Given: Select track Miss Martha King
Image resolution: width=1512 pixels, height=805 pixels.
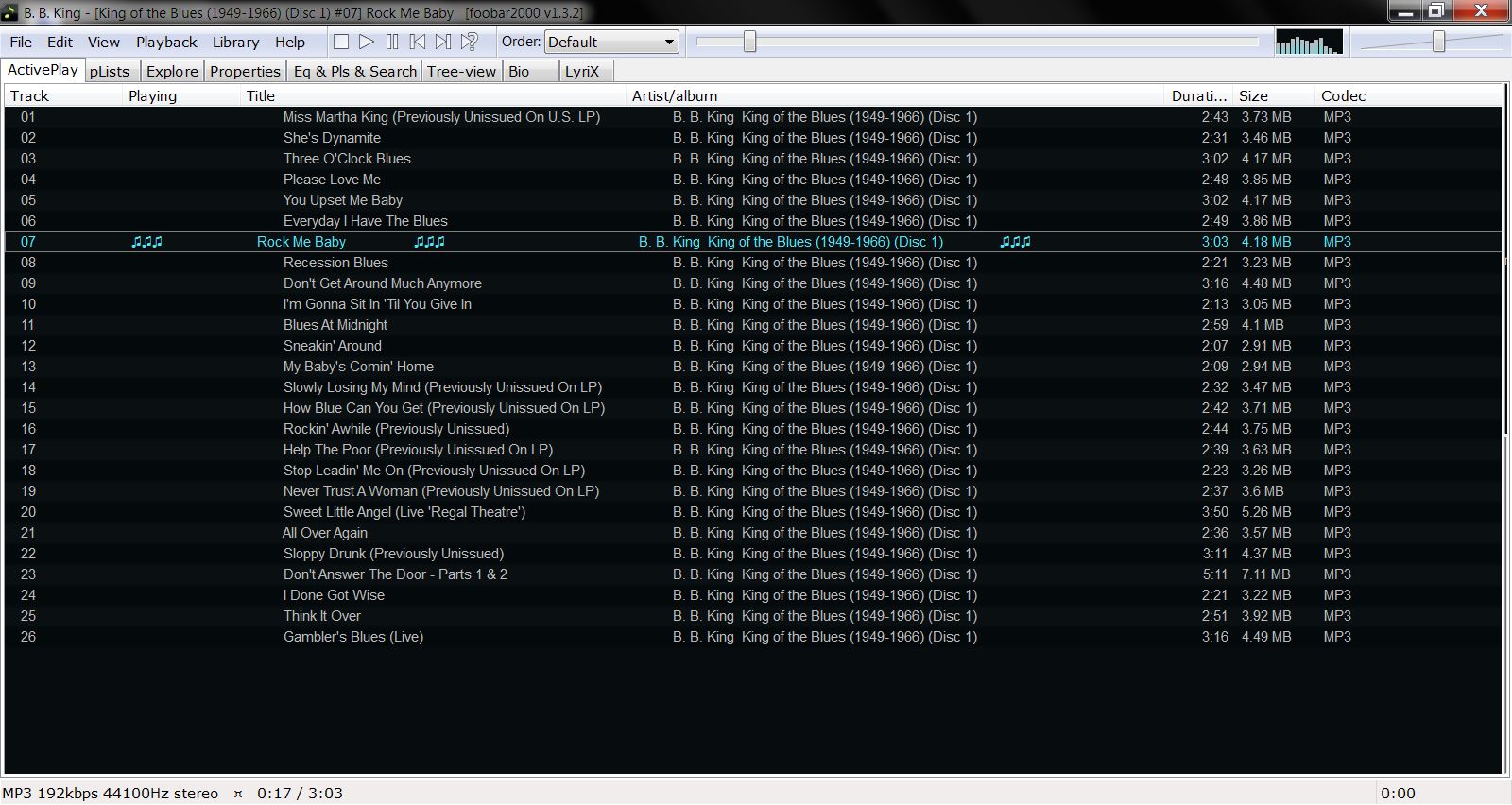Looking at the screenshot, I should pos(752,117).
